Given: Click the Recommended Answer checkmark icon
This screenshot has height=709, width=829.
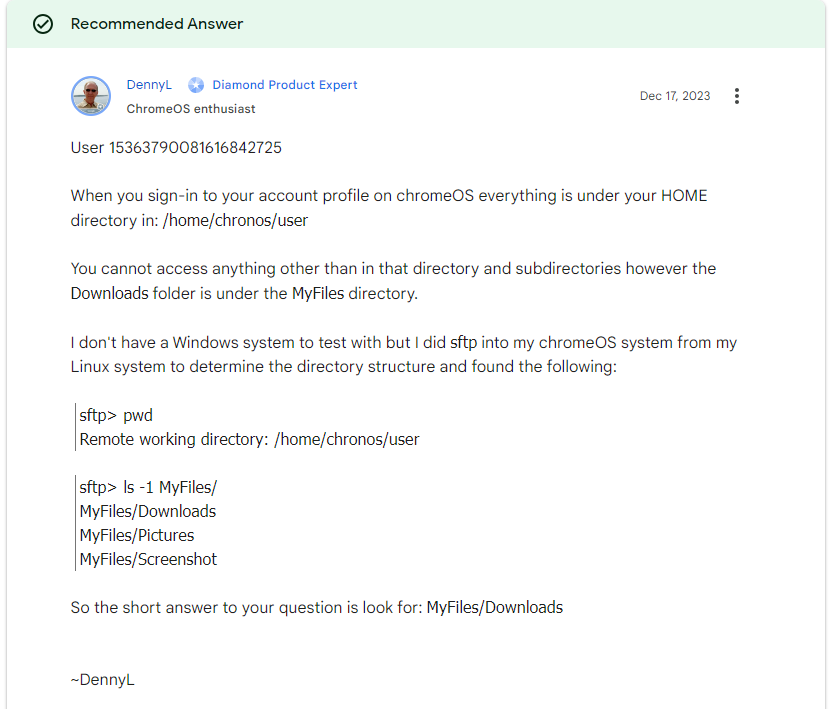Looking at the screenshot, I should click(x=43, y=24).
